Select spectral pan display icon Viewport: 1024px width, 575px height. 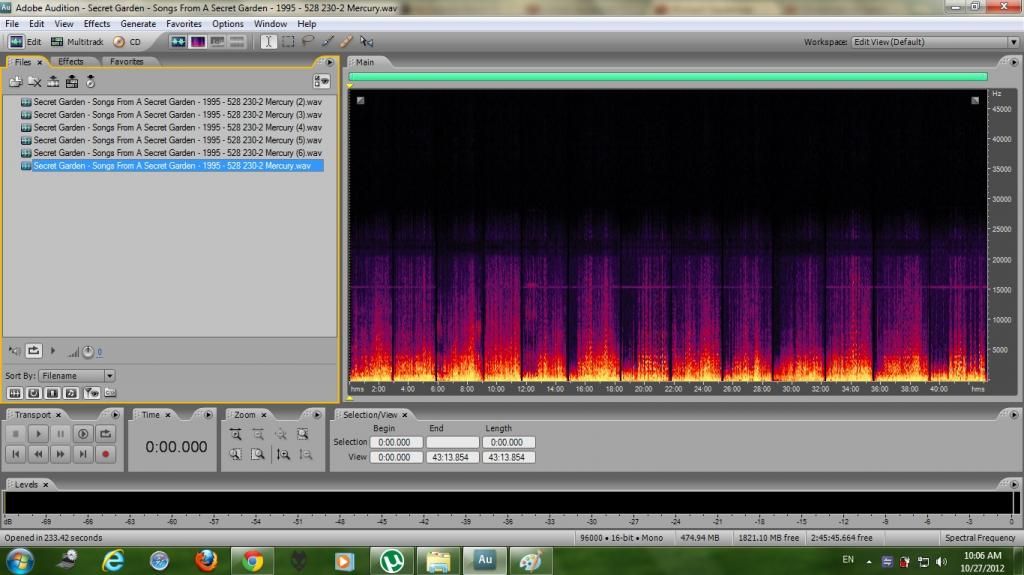[x=217, y=42]
